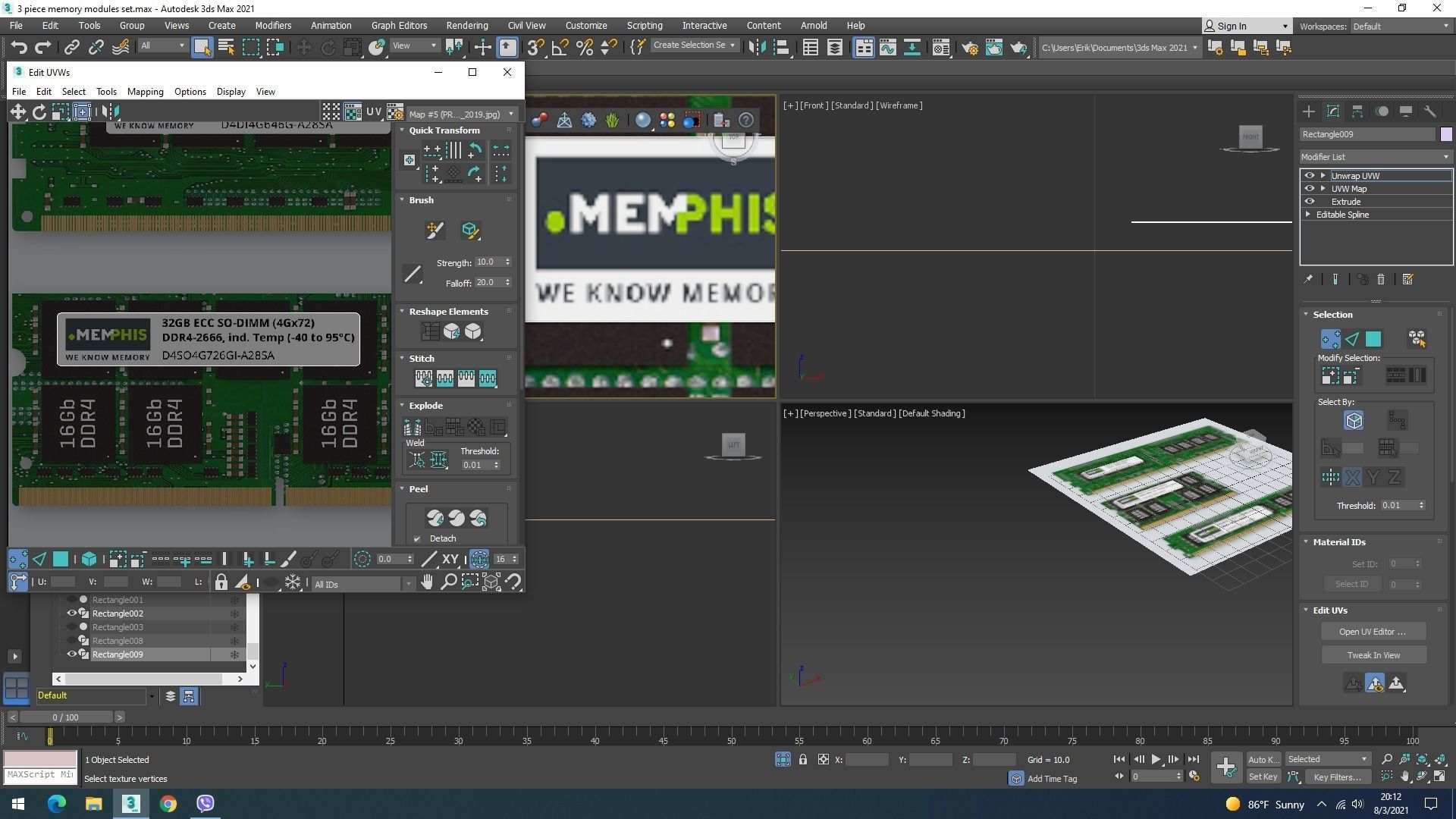
Task: Choose Select and Move tool
Action: [x=303, y=47]
